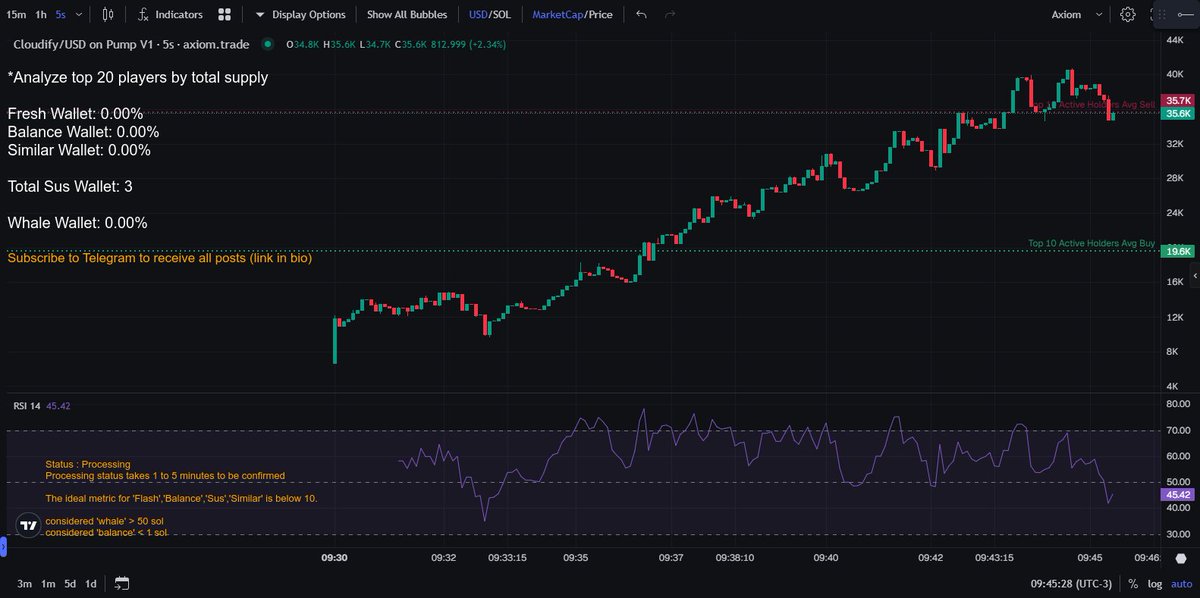Click the undo arrow icon
The image size is (1200, 598).
click(640, 14)
